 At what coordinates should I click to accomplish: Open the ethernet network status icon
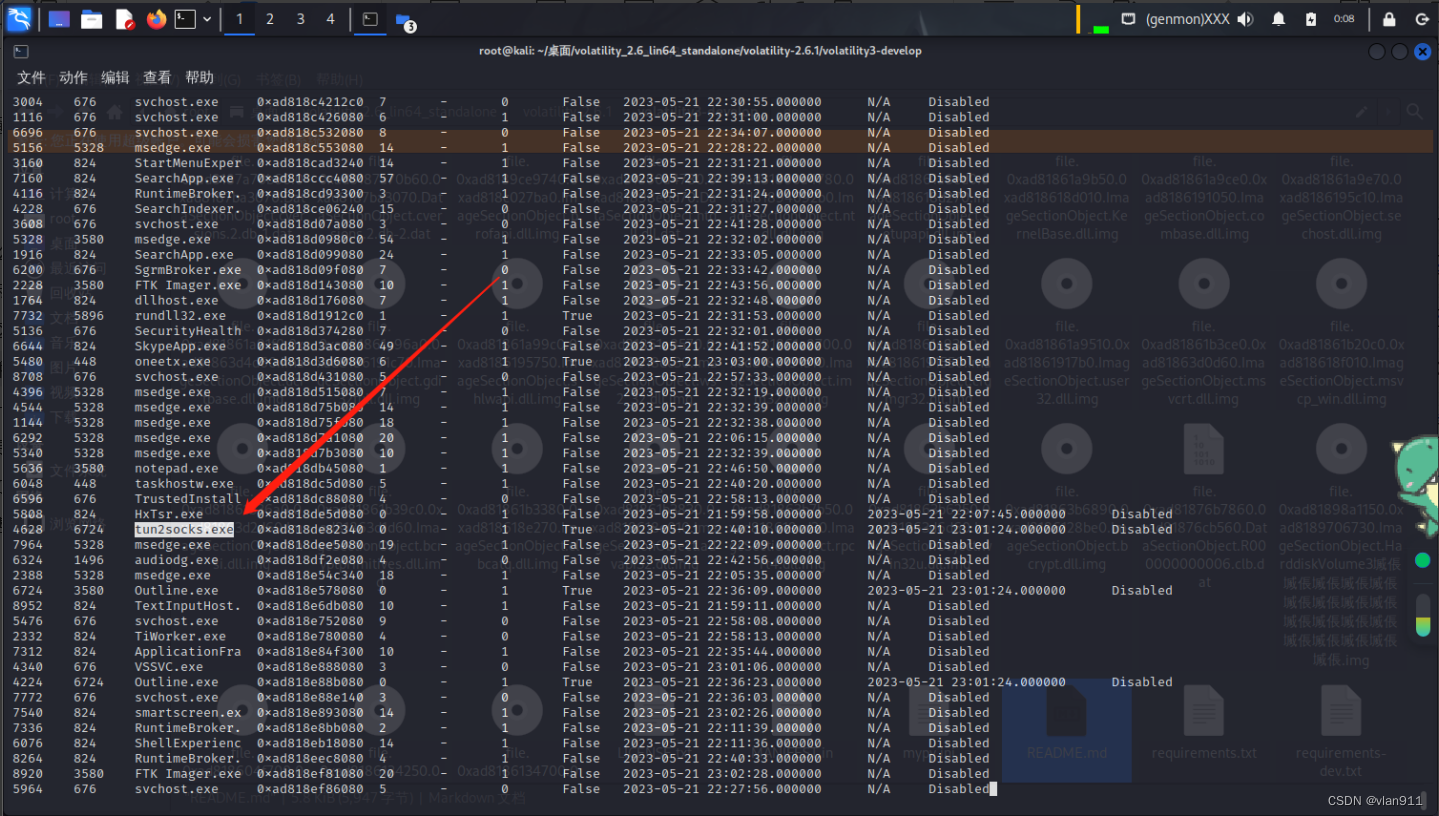pos(1128,19)
